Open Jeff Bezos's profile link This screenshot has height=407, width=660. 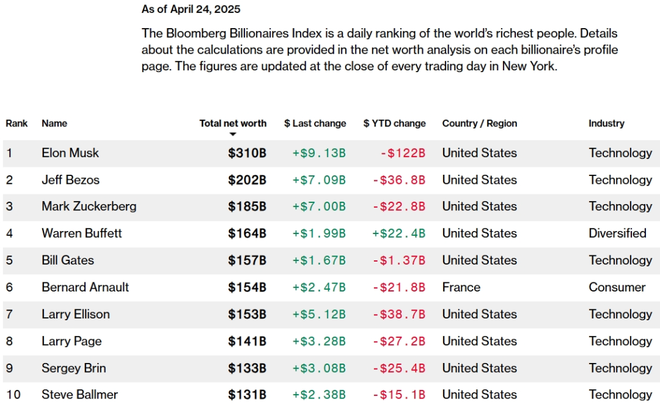click(70, 180)
